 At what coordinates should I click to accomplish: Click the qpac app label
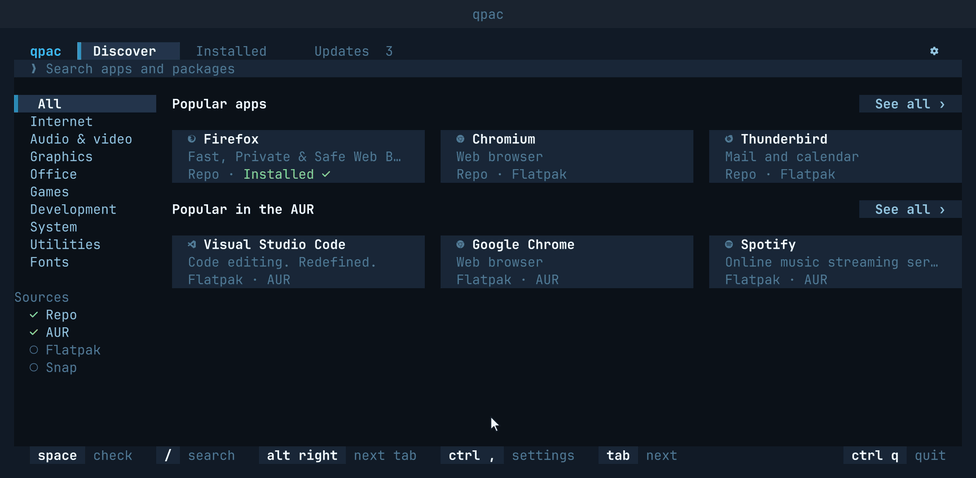click(45, 51)
